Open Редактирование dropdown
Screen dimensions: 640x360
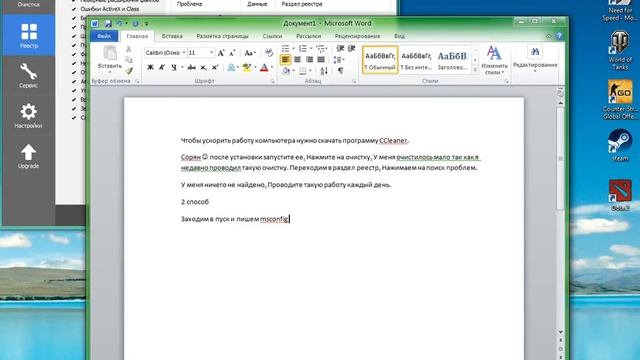[x=535, y=60]
